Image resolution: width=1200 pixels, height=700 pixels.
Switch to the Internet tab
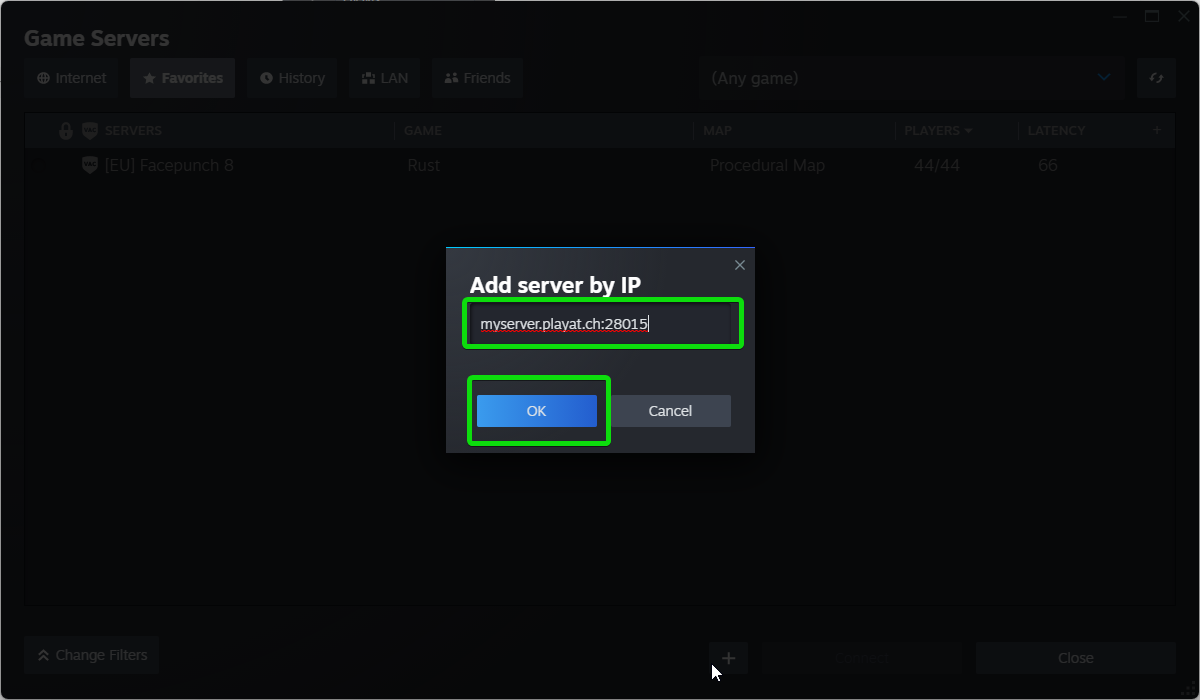tap(72, 78)
